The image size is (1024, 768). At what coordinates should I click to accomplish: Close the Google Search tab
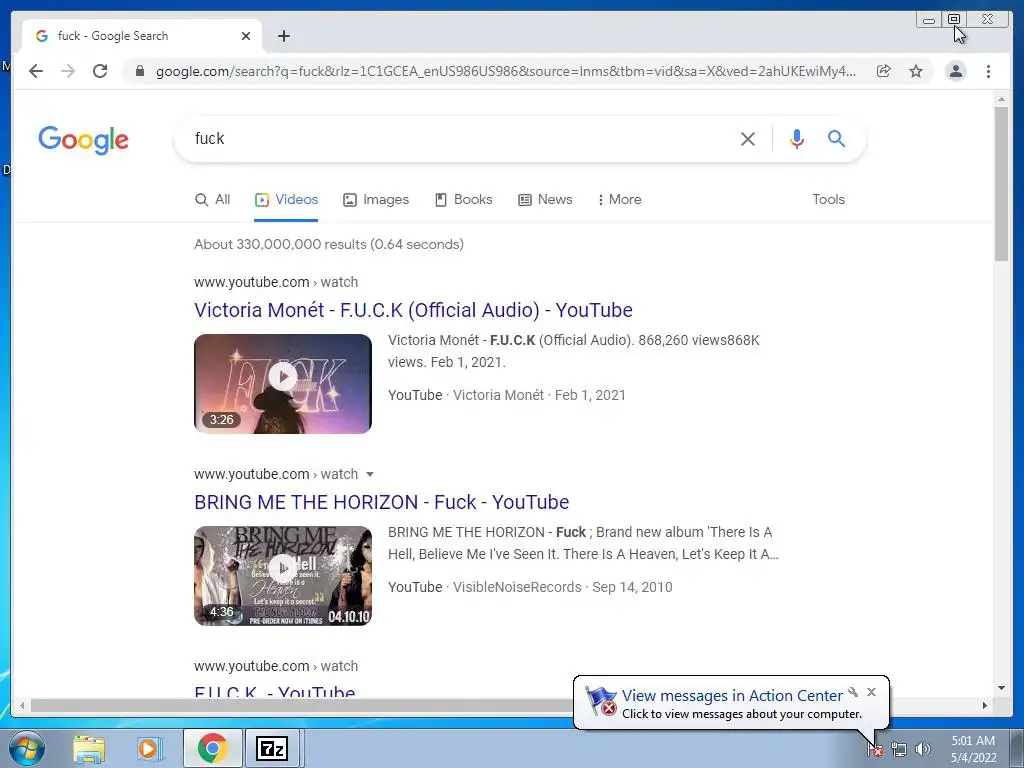[246, 36]
